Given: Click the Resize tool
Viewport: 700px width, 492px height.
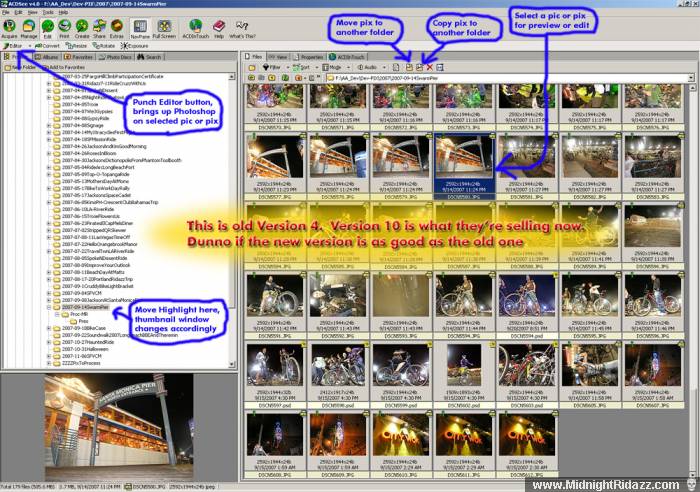Looking at the screenshot, I should (76, 46).
